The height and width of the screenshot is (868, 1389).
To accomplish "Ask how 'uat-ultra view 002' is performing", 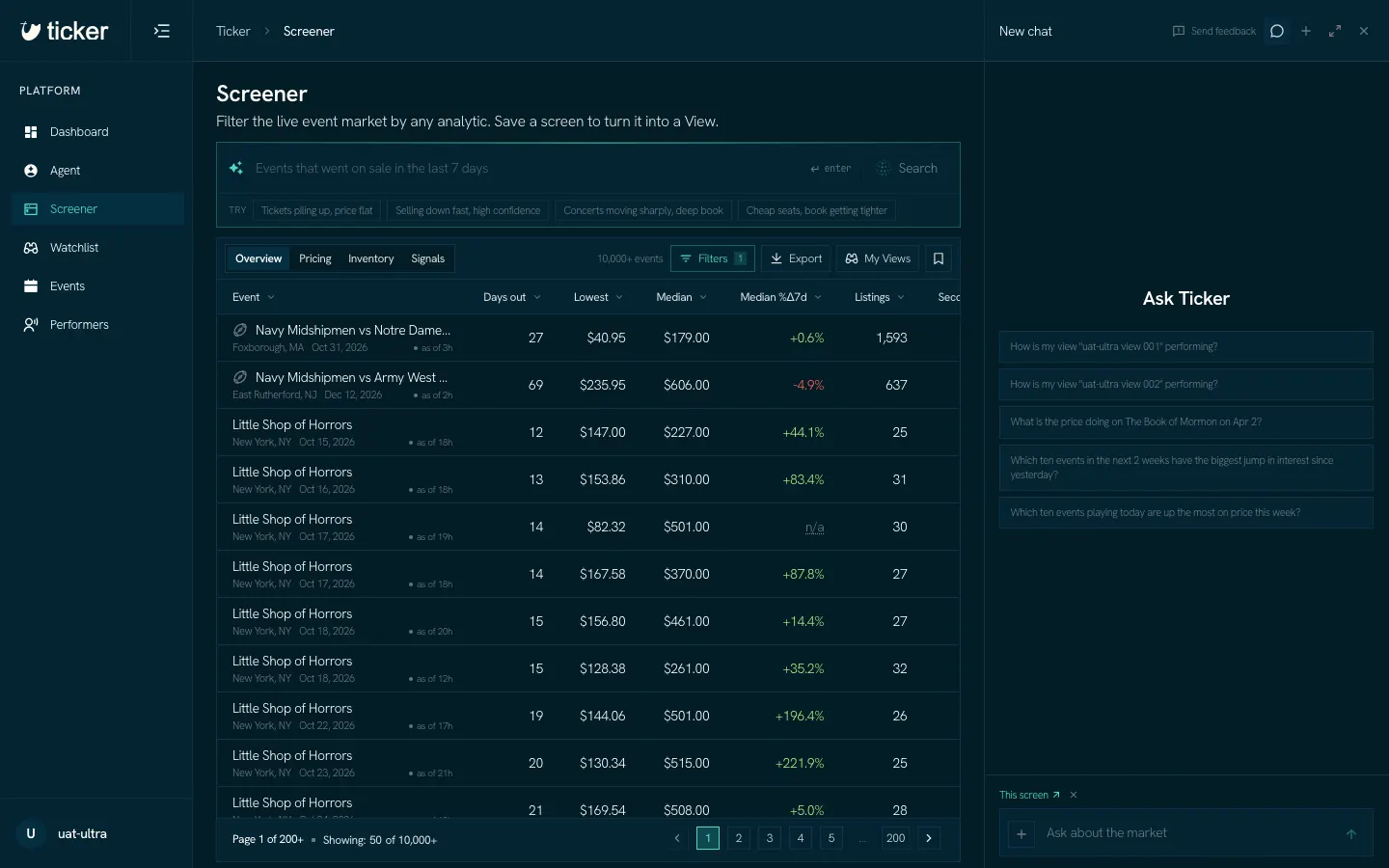I will (1185, 384).
